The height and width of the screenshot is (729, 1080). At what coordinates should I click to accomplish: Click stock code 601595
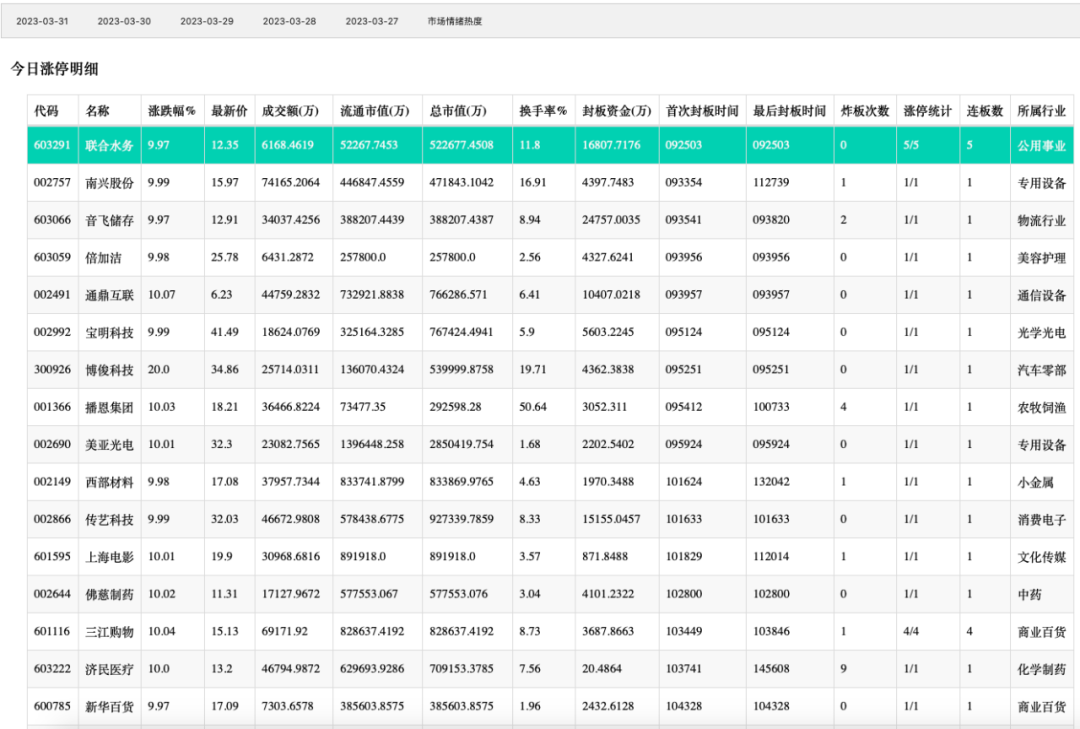click(52, 557)
